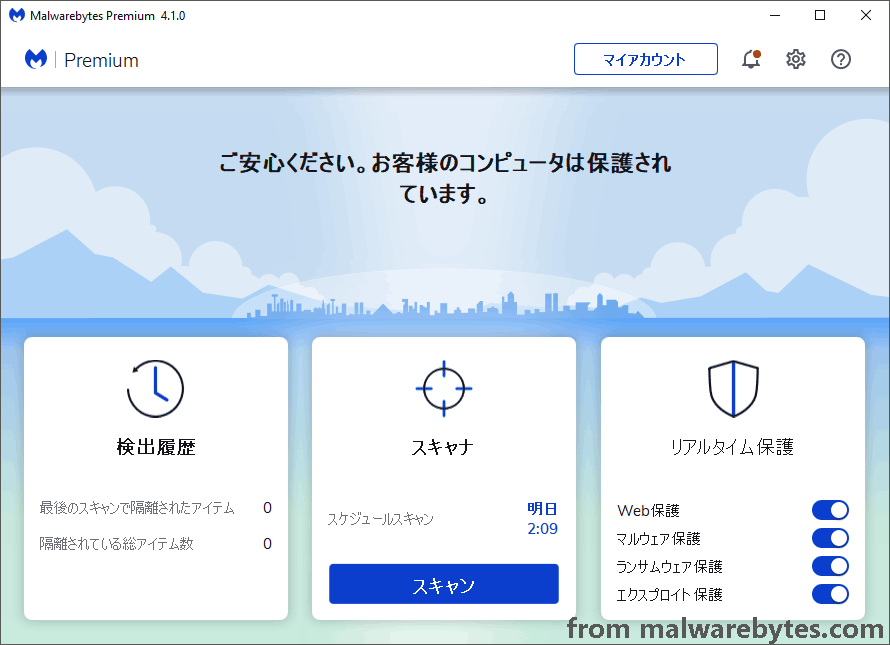Screen dimensions: 890x645
Task: Start a scan with the スキャン button
Action: pos(444,584)
